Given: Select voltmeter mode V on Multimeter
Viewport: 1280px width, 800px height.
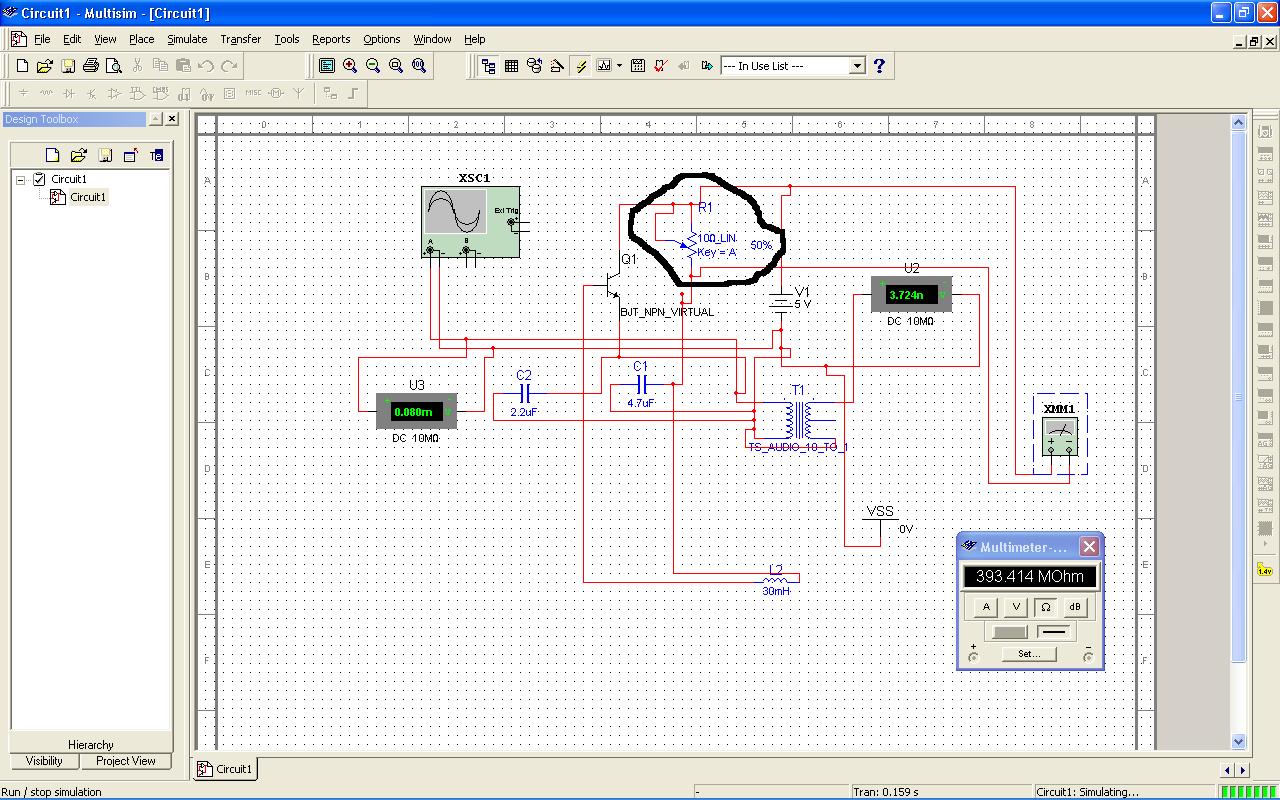Looking at the screenshot, I should coord(1016,607).
